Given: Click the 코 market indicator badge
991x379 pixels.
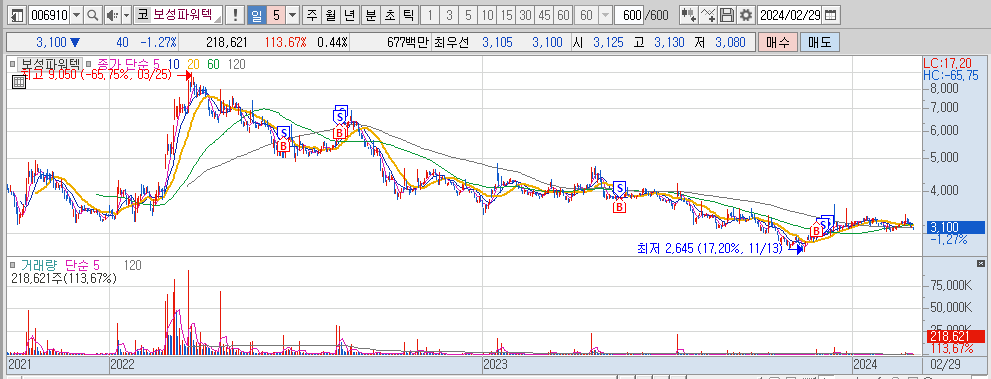Looking at the screenshot, I should coord(143,15).
